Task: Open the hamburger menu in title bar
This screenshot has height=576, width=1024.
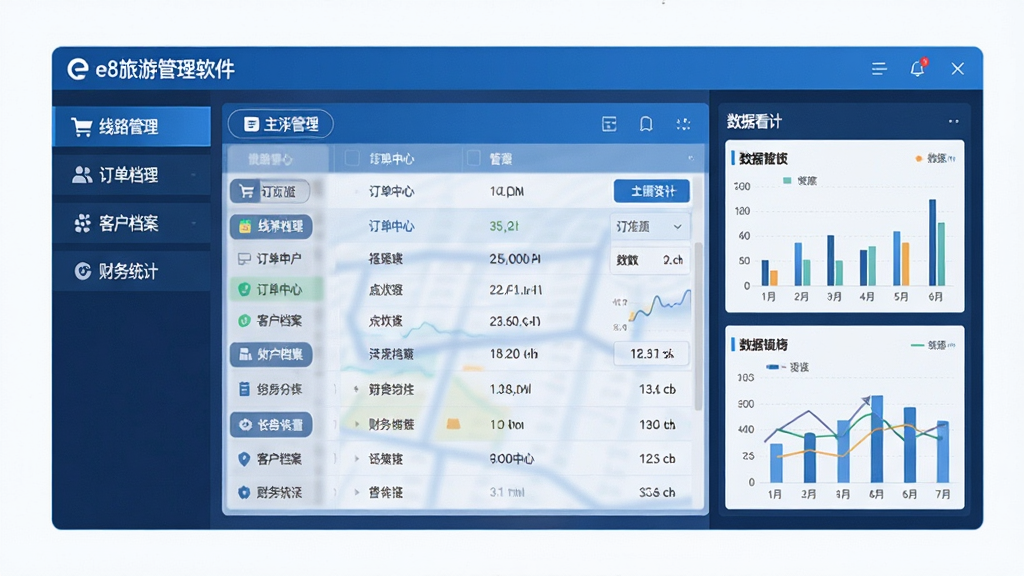Action: (879, 69)
